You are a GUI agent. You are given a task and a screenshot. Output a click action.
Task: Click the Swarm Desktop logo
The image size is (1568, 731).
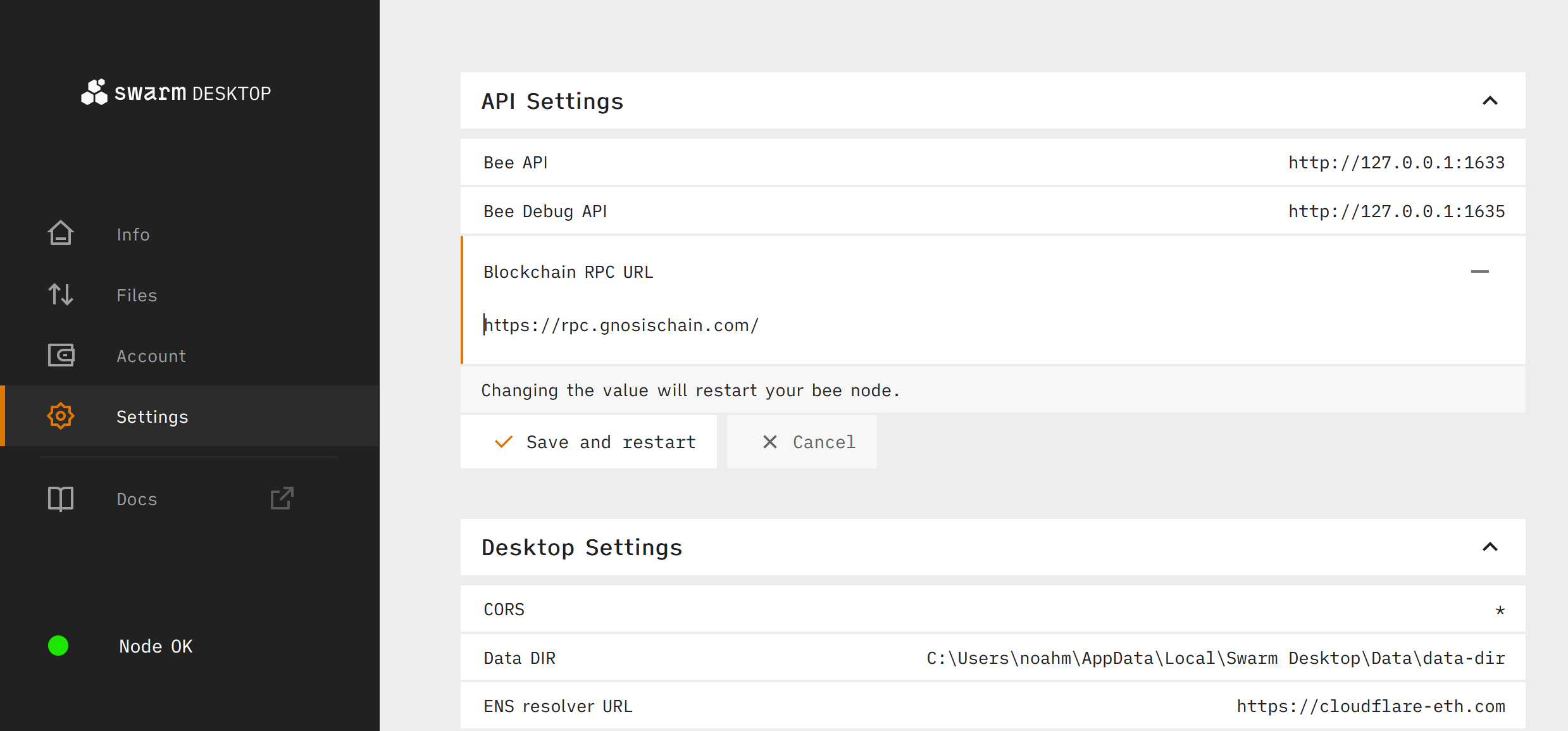176,92
